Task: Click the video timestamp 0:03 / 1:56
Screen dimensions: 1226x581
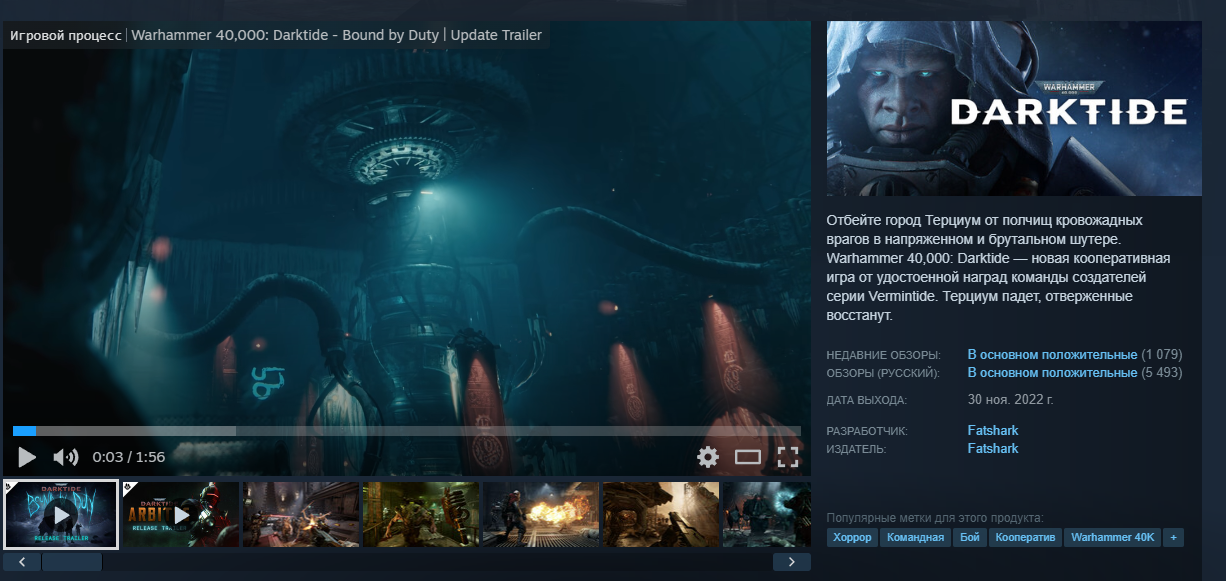Action: click(129, 457)
